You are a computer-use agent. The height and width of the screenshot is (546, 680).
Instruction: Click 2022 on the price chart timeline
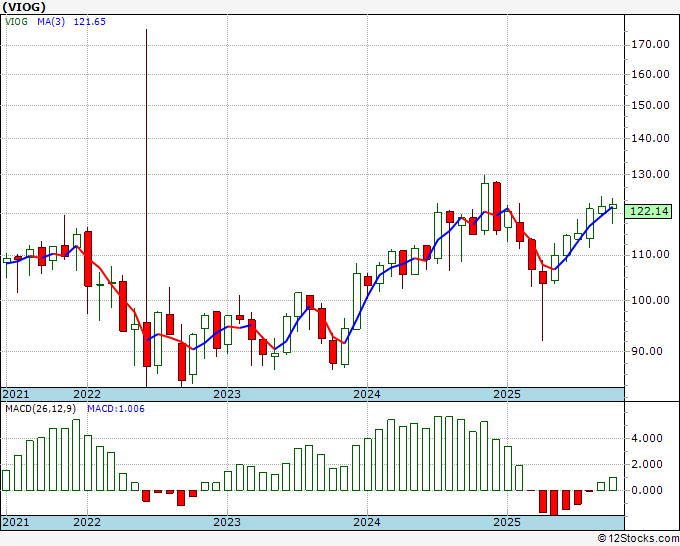[87, 394]
